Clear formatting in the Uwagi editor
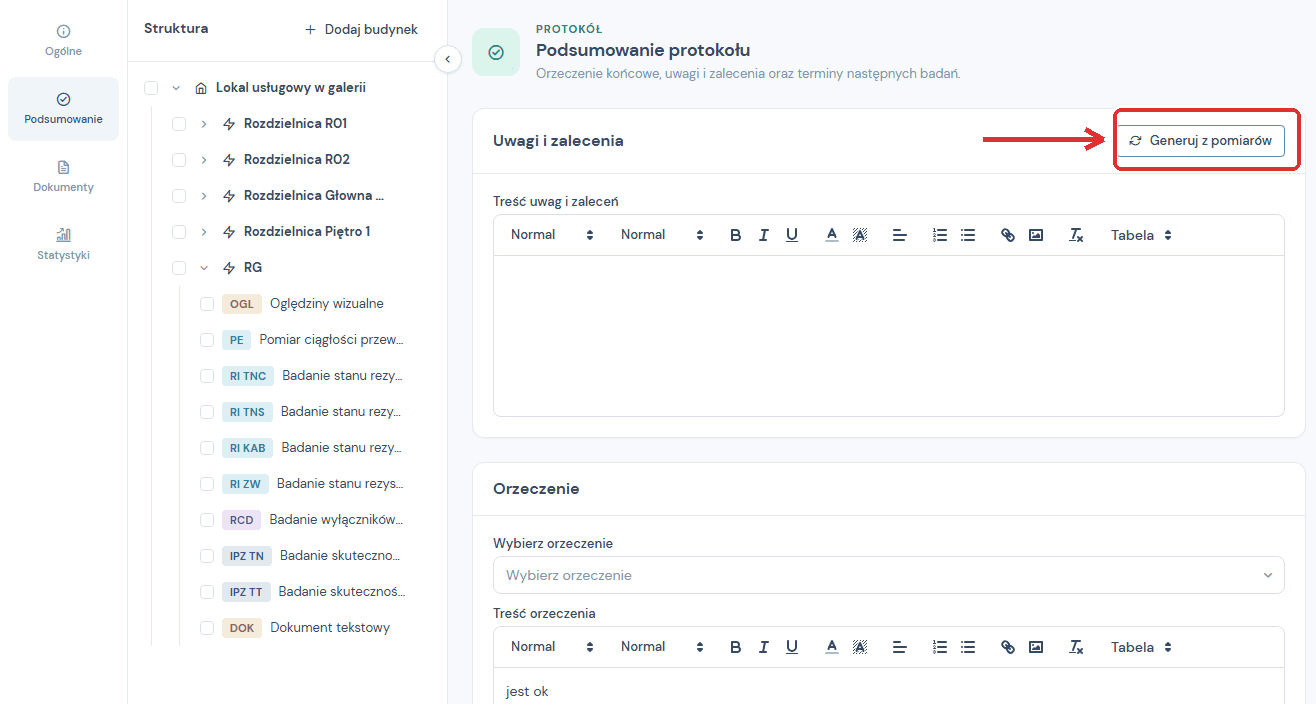 pyautogui.click(x=1076, y=235)
